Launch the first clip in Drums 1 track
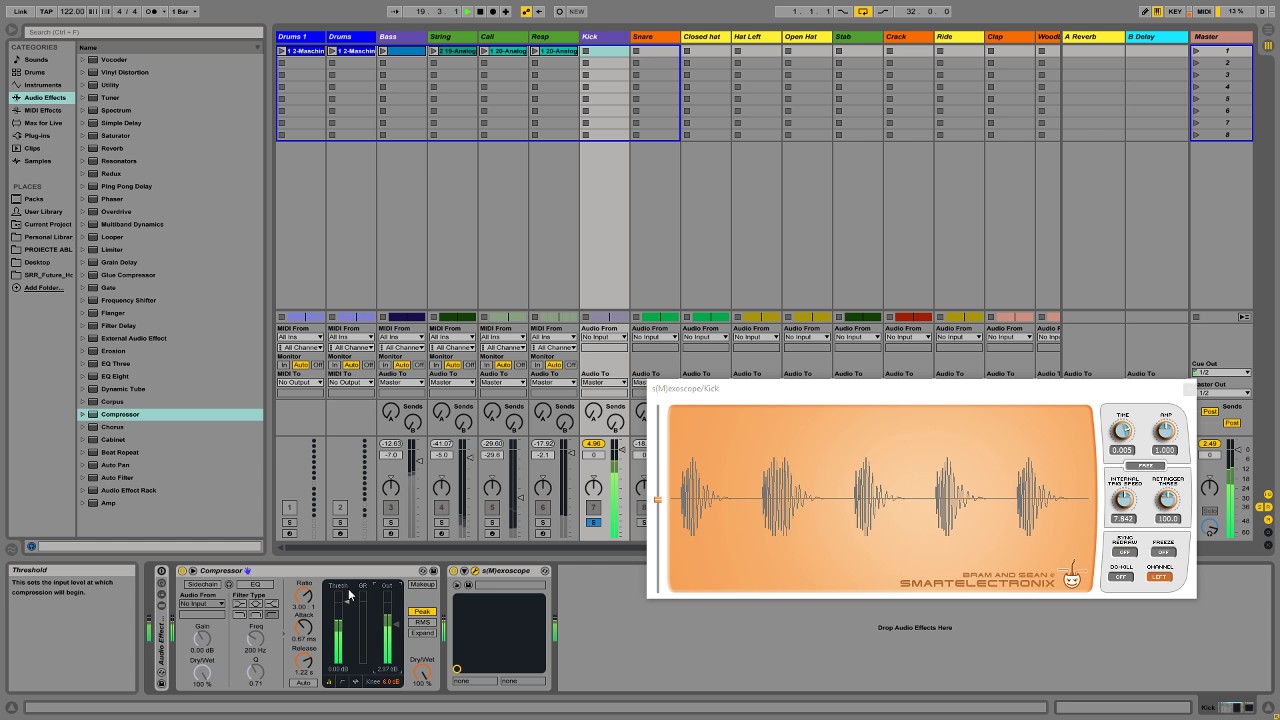This screenshot has width=1280, height=720. coord(282,51)
